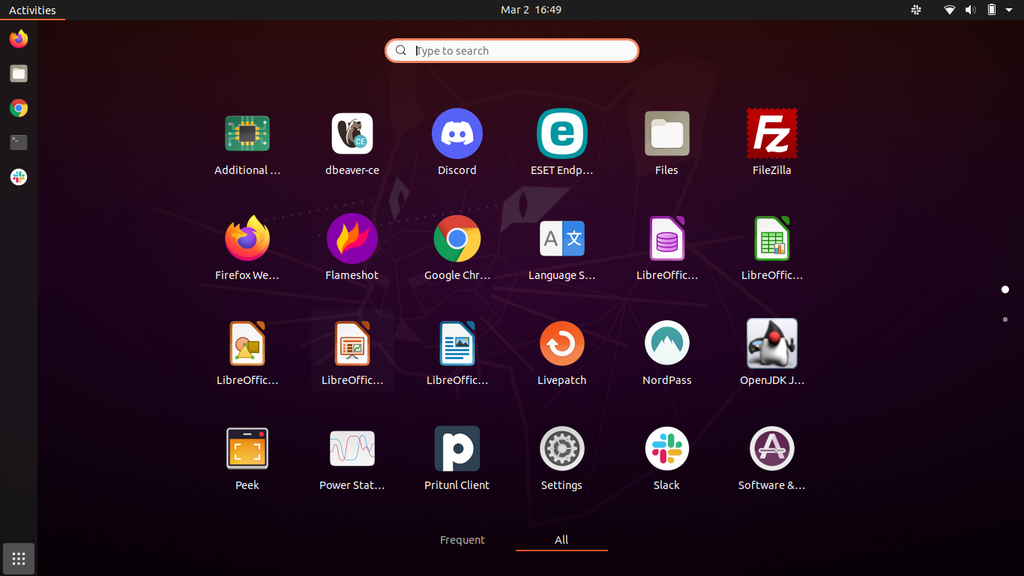Switch to the Frequent tab
The width and height of the screenshot is (1024, 576).
(x=462, y=539)
